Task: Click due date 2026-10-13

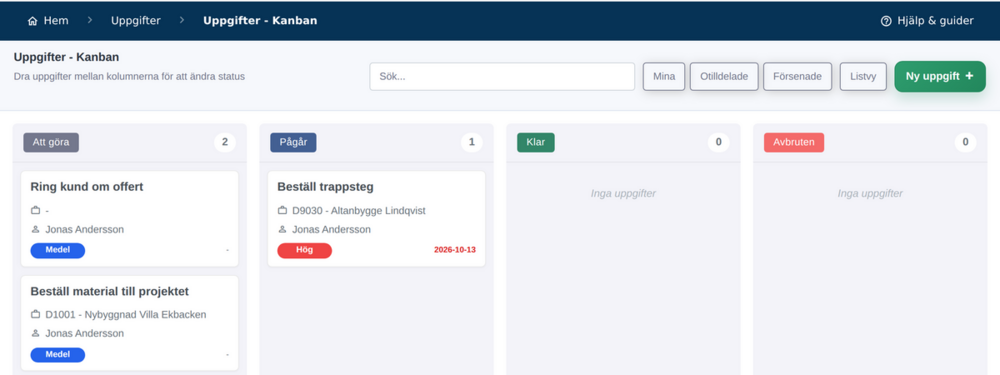Action: [x=455, y=250]
